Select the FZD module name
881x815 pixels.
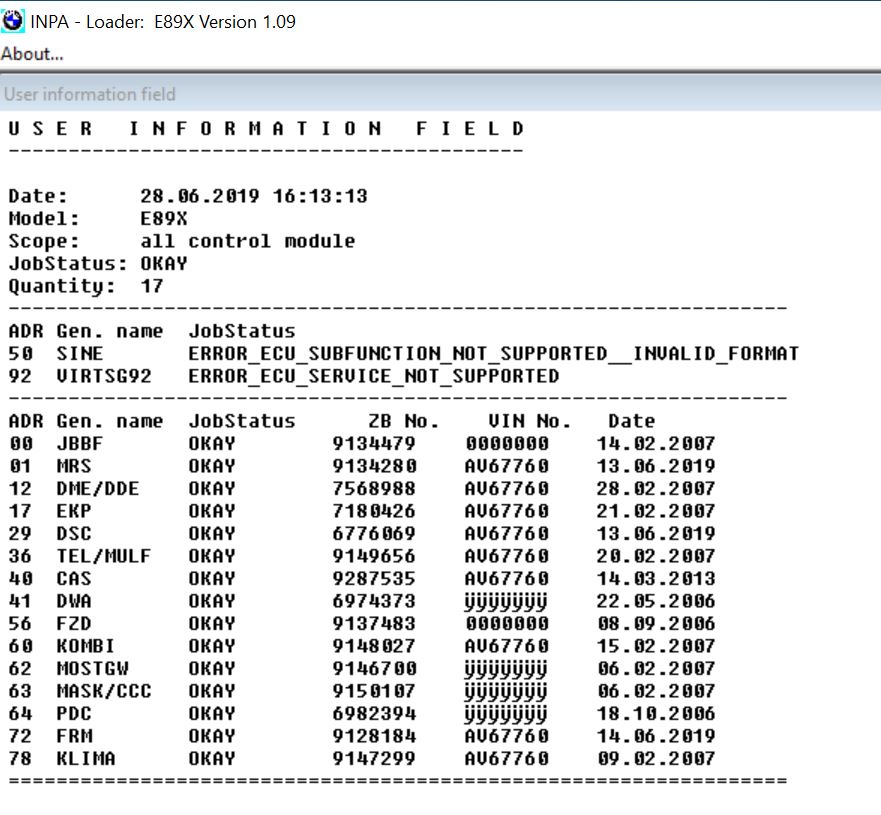click(74, 623)
